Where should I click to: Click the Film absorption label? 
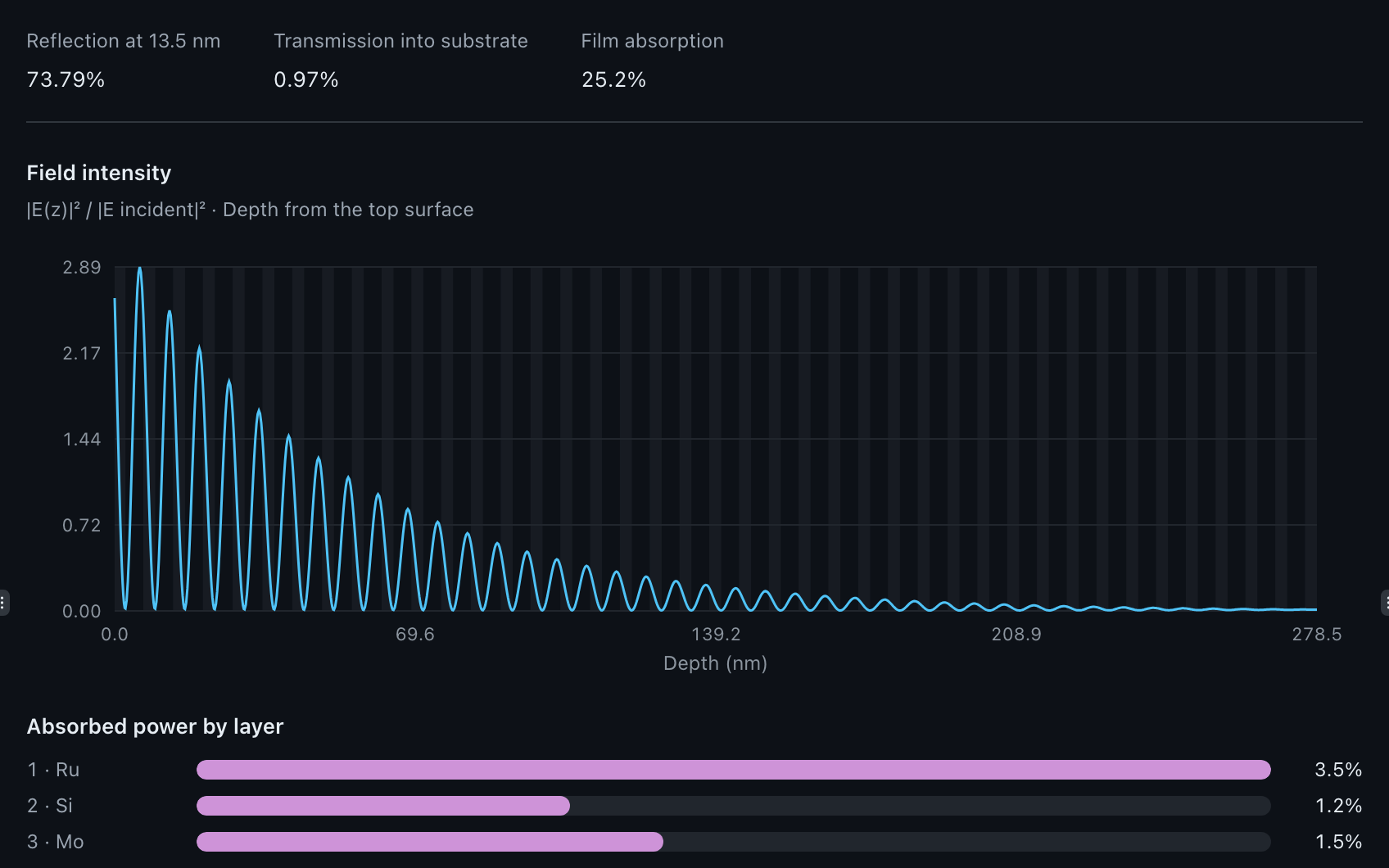tap(652, 41)
